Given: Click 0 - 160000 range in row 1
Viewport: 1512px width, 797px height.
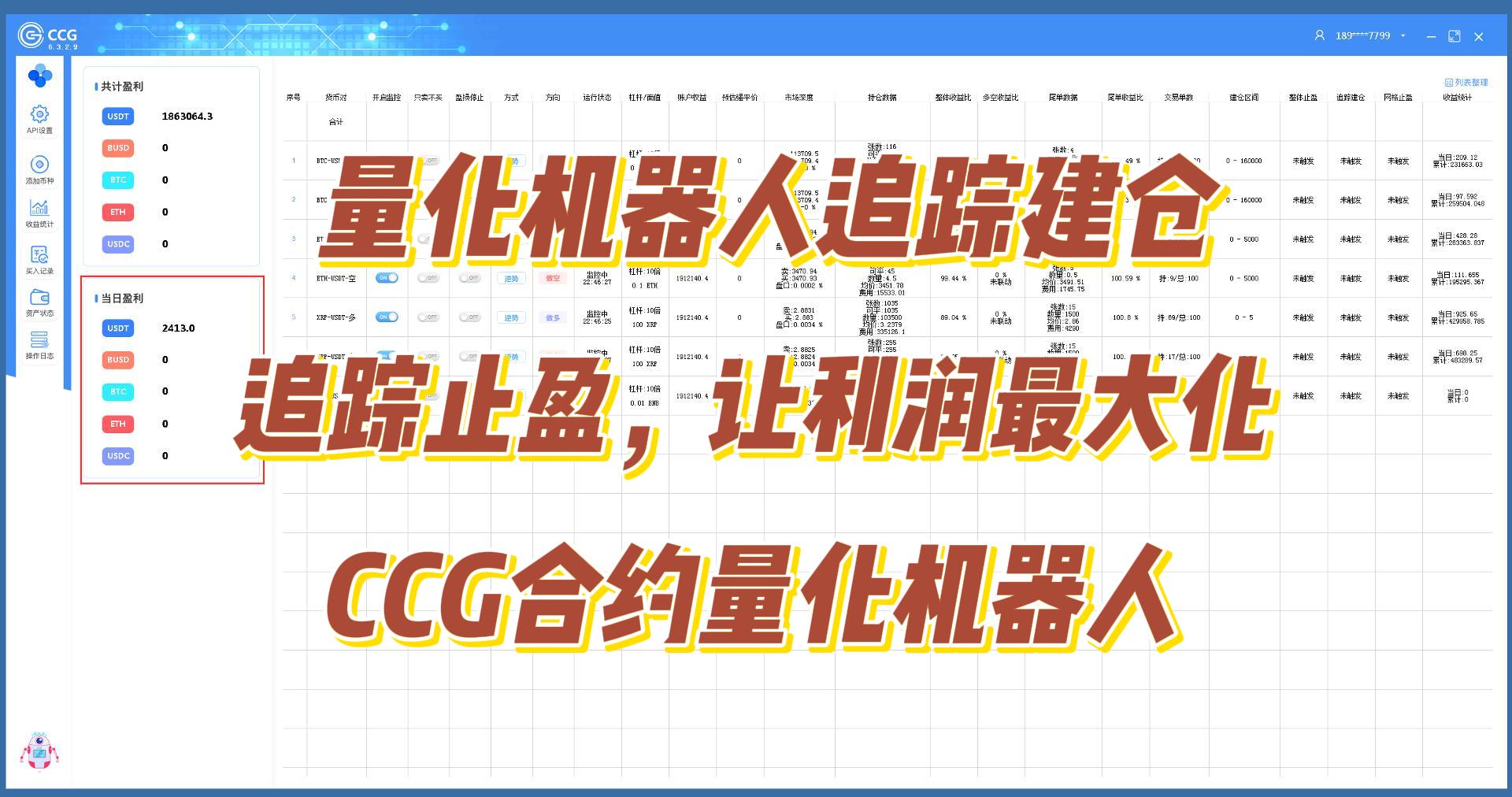Looking at the screenshot, I should (x=1243, y=161).
